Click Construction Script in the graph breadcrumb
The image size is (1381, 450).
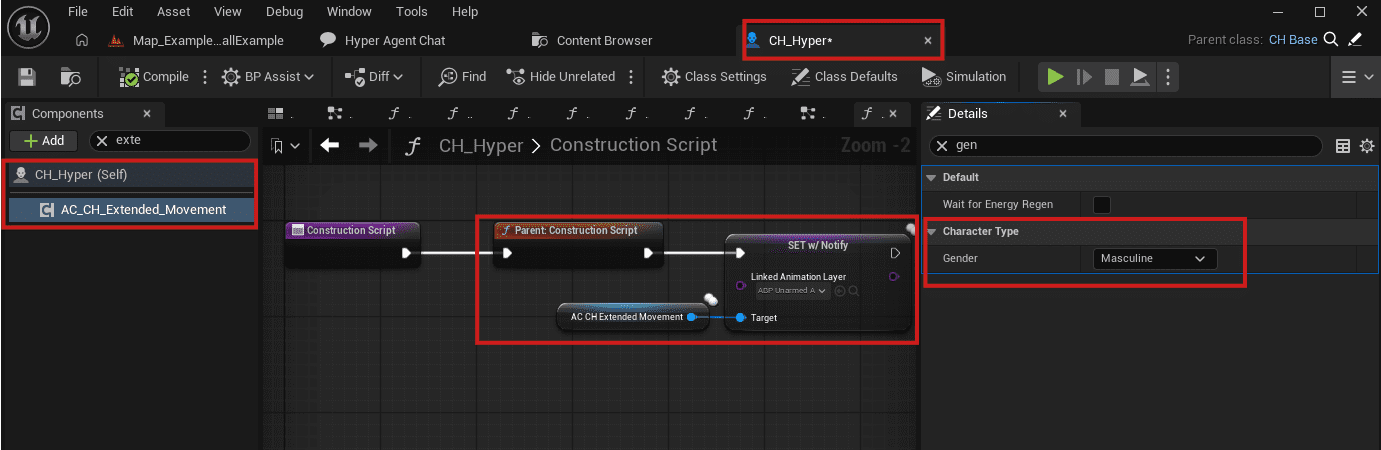tap(633, 146)
